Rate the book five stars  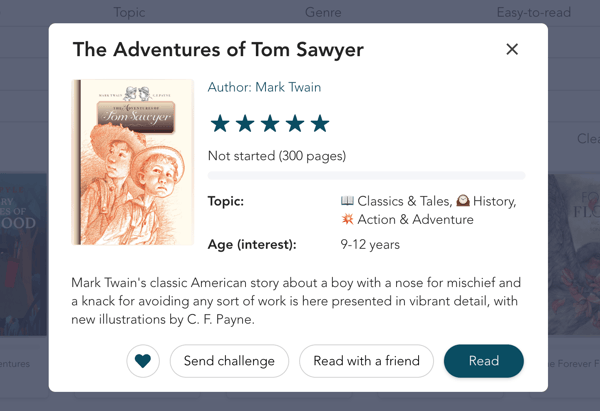[x=319, y=124]
